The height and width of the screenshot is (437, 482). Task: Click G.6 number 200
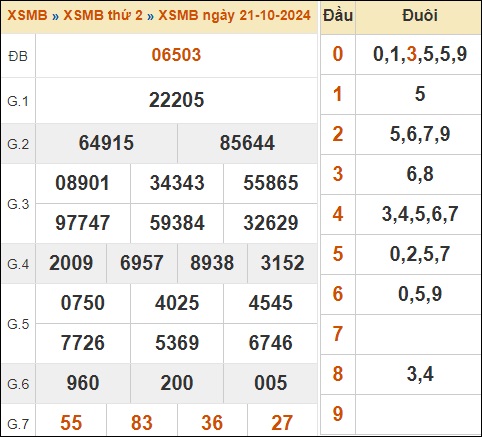coord(177,383)
